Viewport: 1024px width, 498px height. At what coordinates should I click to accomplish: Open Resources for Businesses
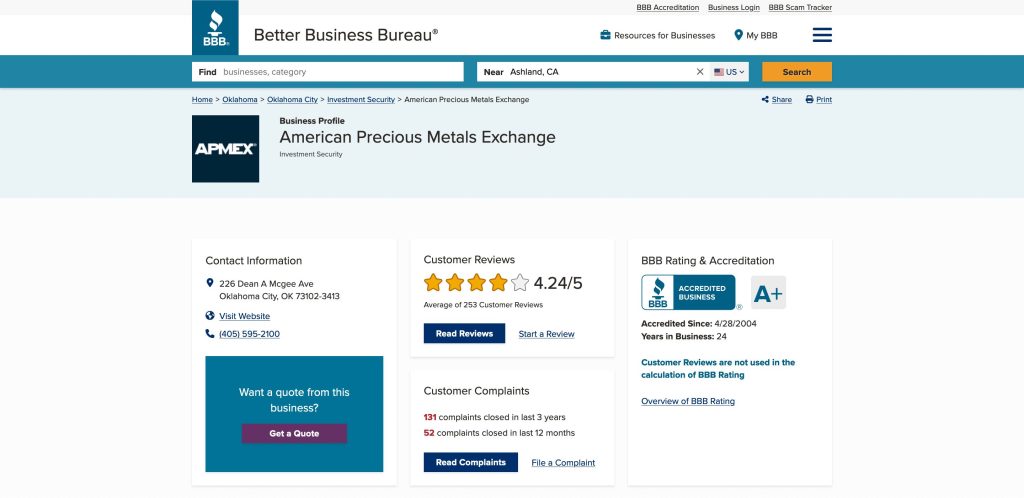(x=658, y=35)
